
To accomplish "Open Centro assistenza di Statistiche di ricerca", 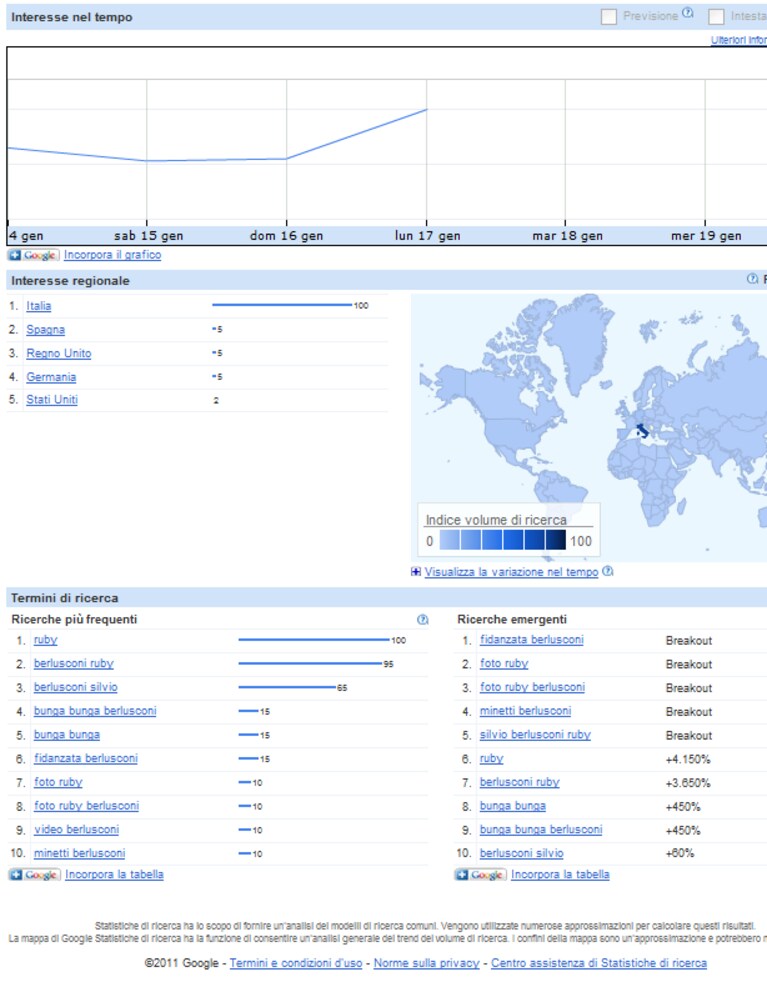I will point(599,964).
